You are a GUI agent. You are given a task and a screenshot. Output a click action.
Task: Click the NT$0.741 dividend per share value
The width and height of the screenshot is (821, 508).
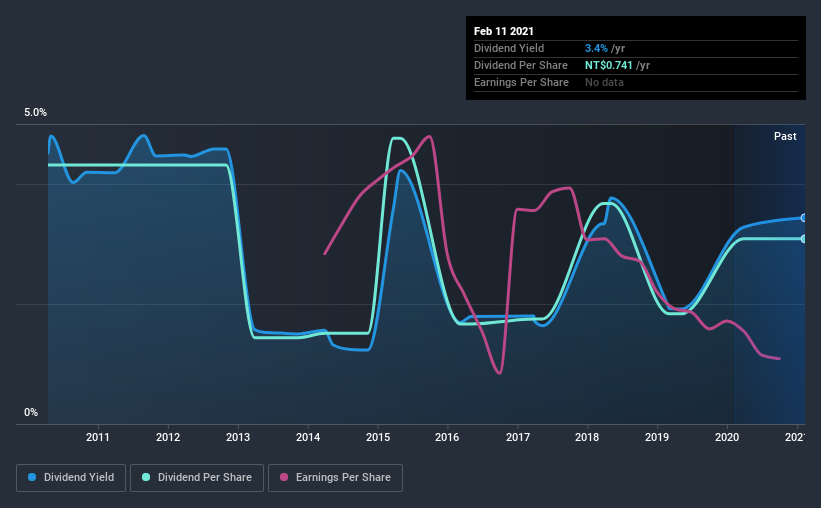pos(609,65)
